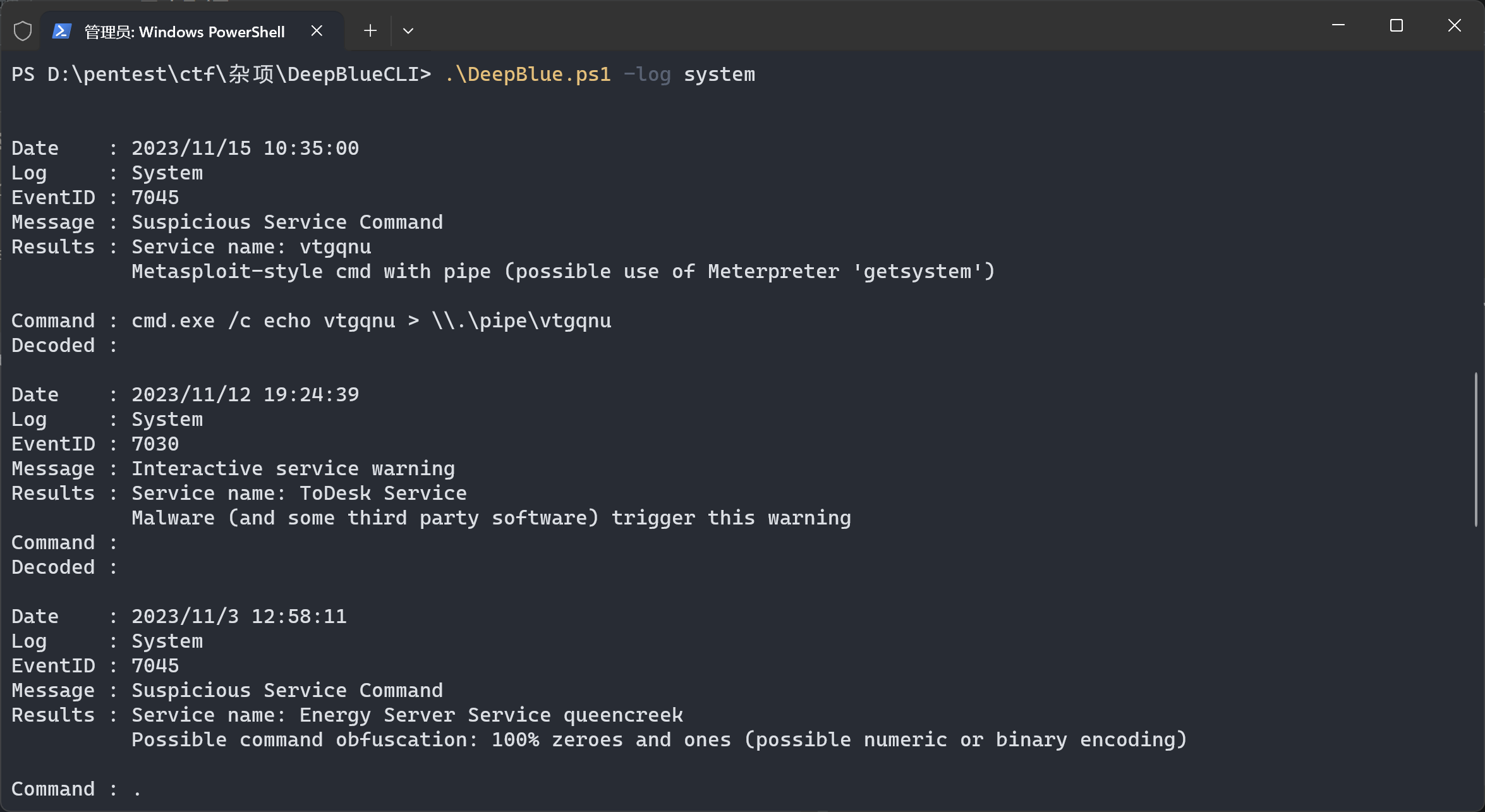
Task: Minimize the terminal window
Action: point(1338,25)
